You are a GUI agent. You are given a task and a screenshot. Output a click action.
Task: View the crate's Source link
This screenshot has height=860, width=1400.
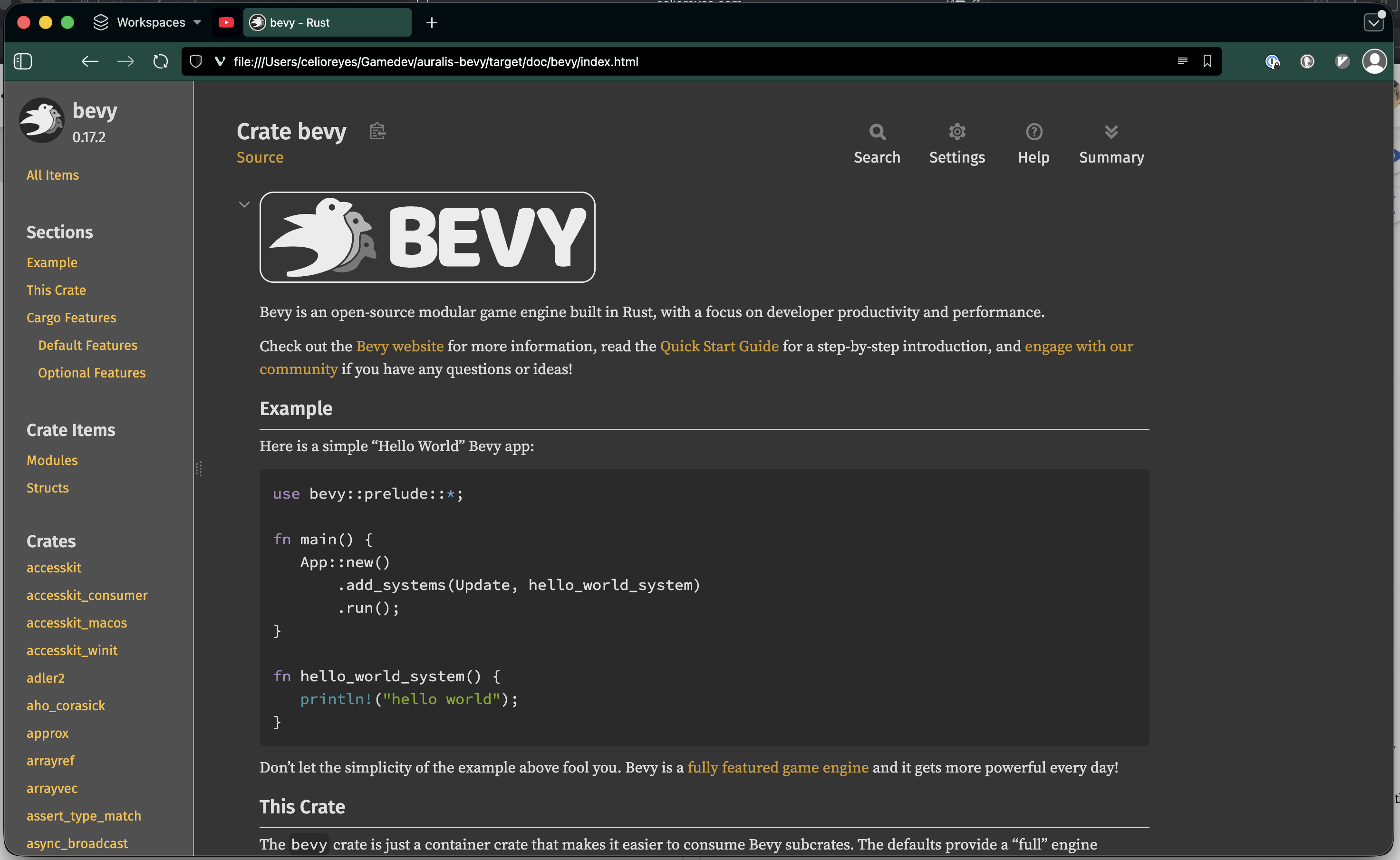click(260, 157)
